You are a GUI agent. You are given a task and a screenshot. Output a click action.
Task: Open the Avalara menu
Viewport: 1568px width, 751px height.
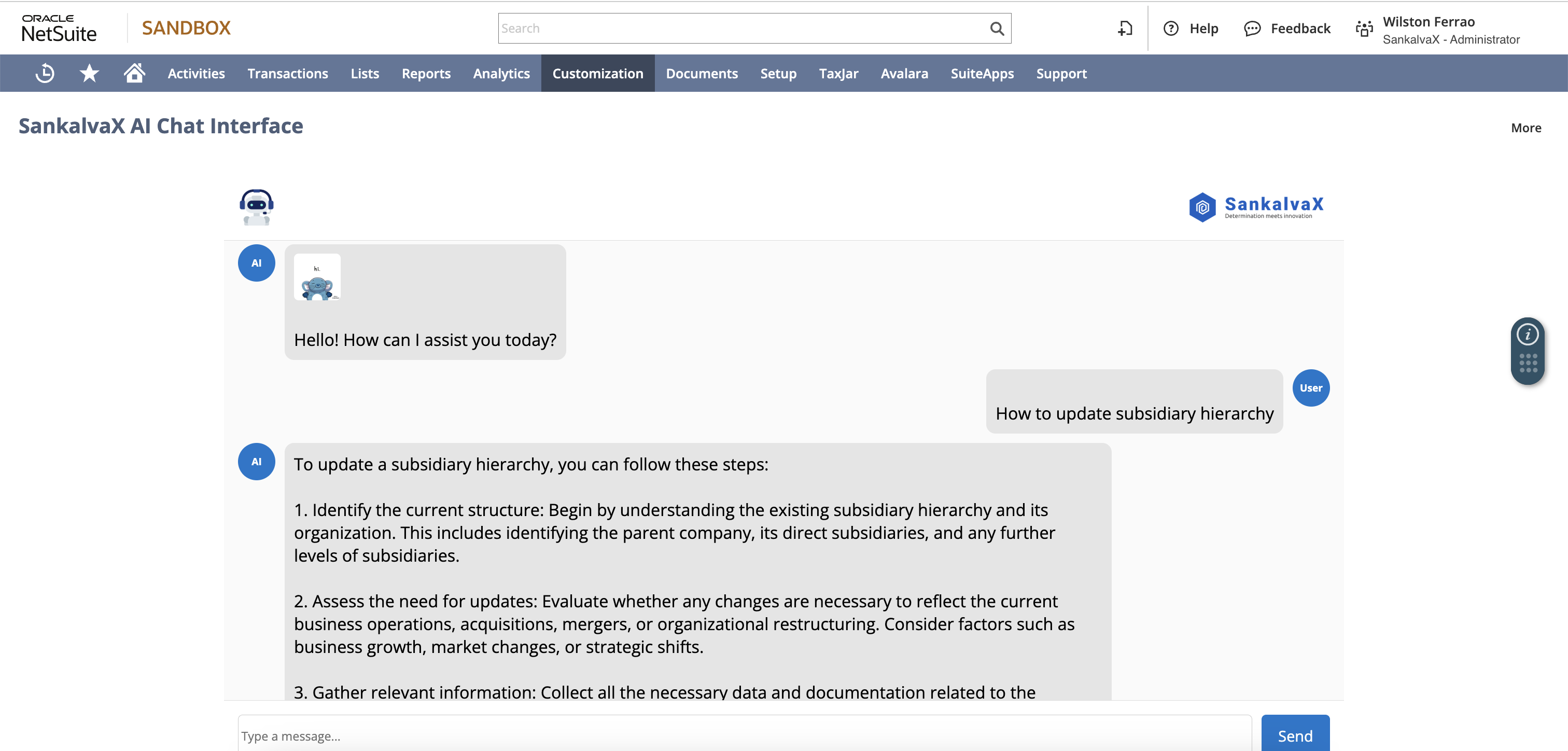tap(904, 73)
